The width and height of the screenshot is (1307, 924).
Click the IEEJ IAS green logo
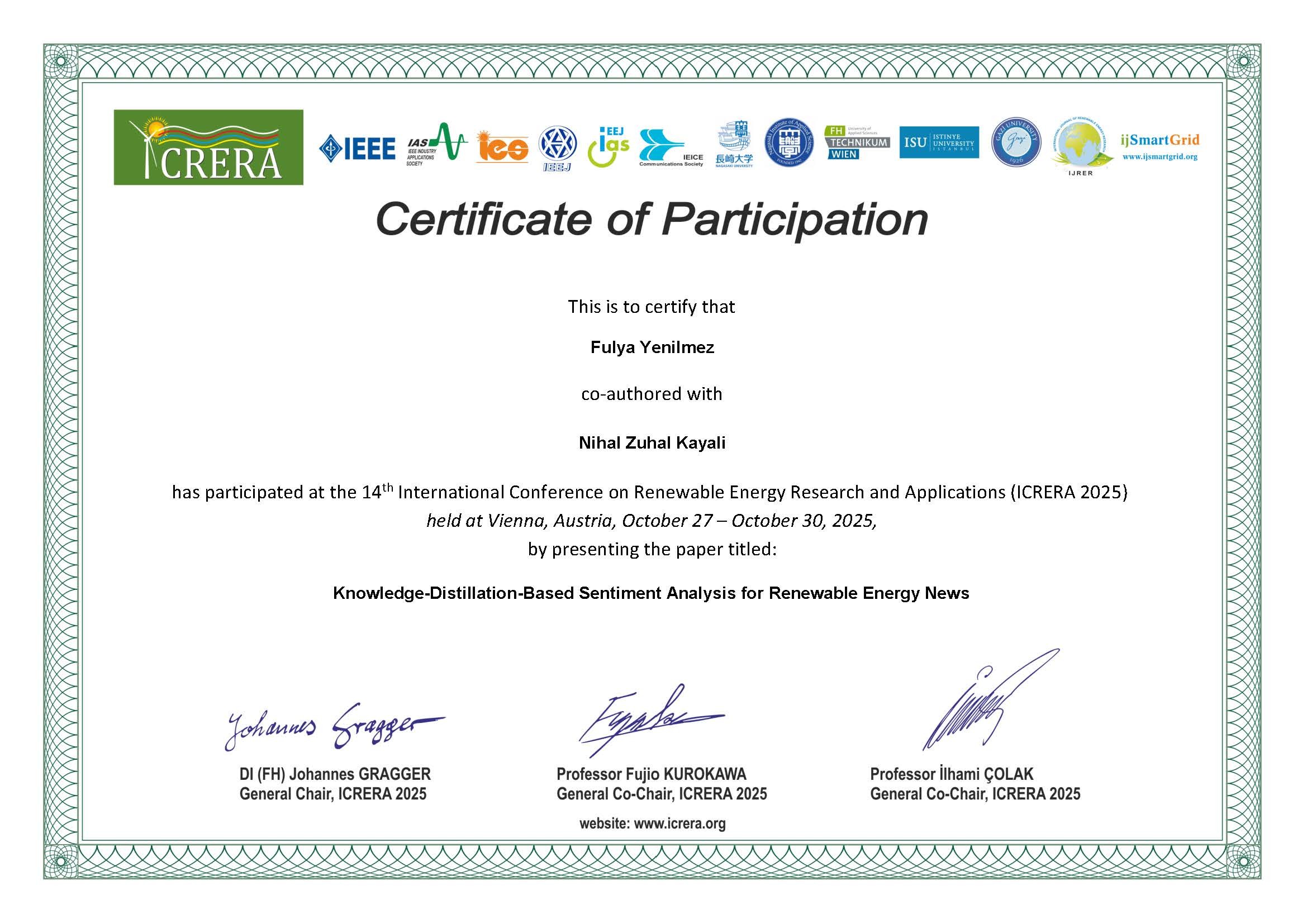608,147
